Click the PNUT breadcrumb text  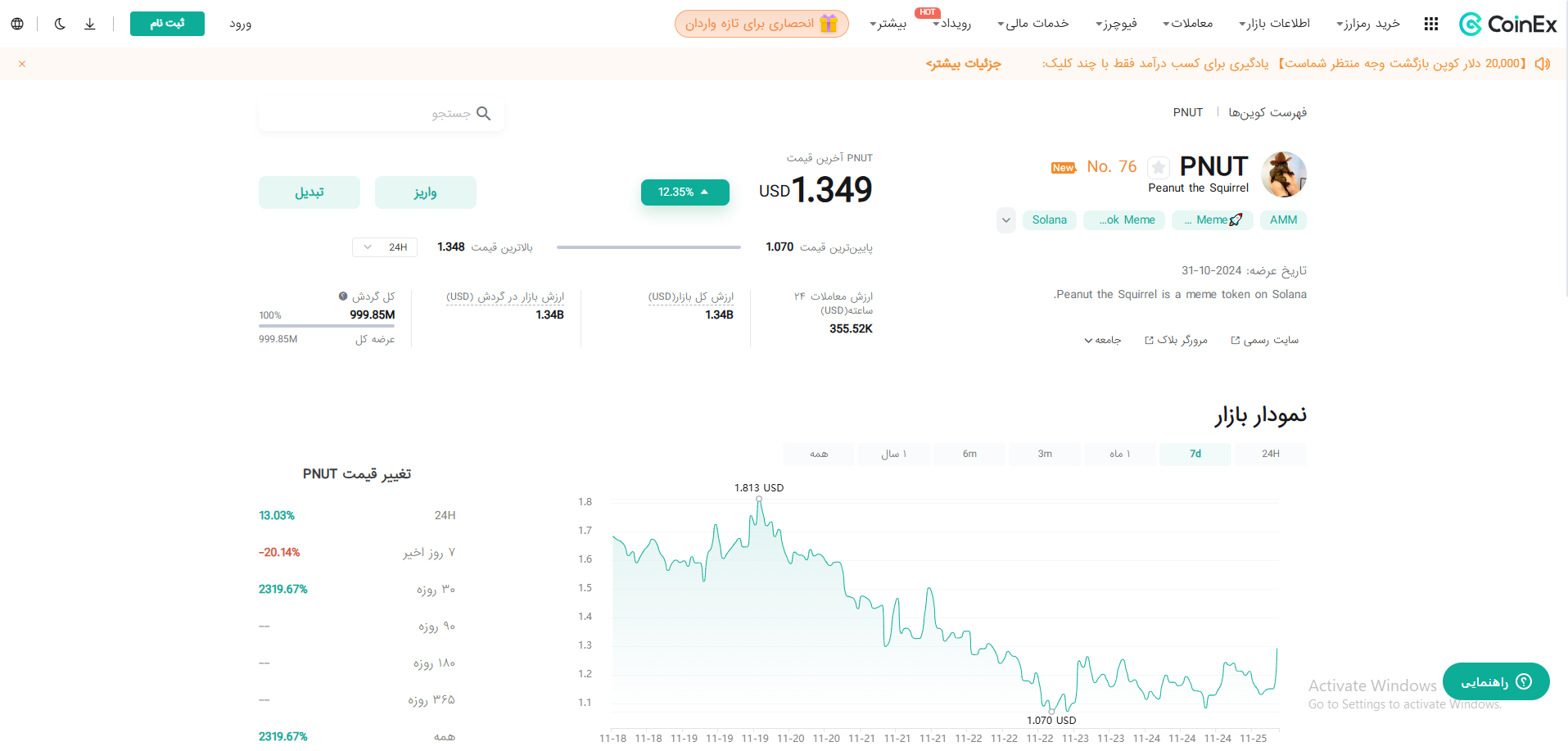[1188, 112]
